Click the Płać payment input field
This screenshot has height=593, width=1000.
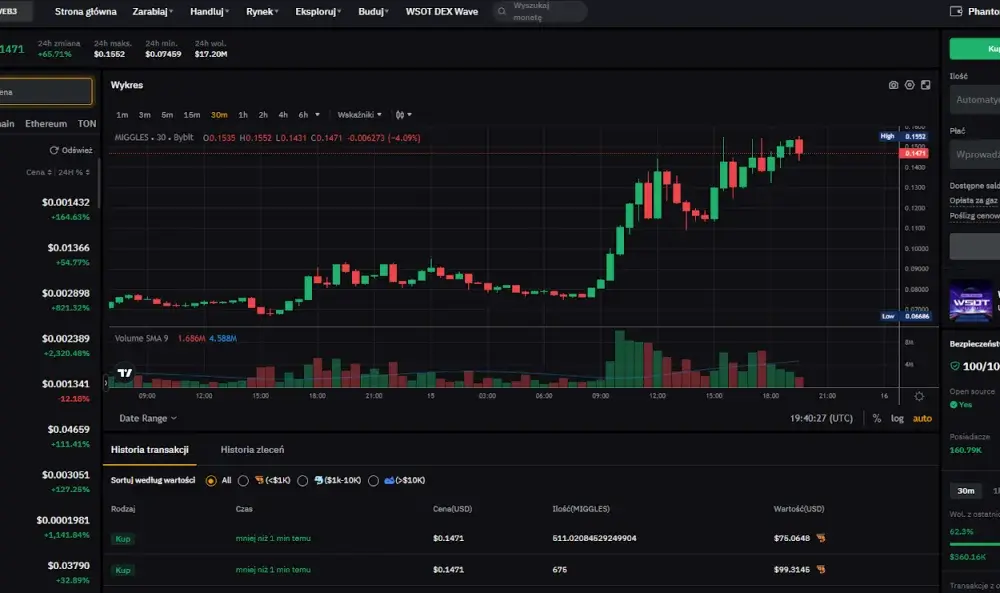click(x=974, y=154)
